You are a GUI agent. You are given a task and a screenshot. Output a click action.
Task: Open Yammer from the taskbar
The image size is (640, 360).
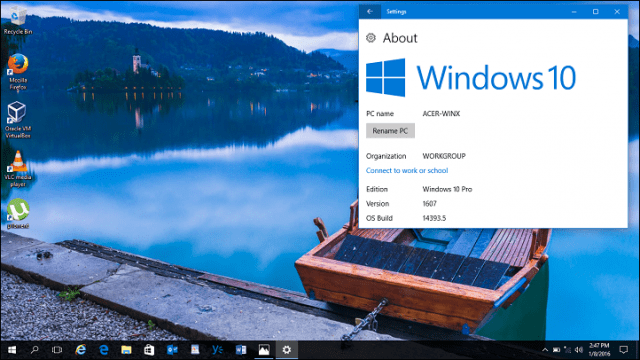pyautogui.click(x=218, y=350)
